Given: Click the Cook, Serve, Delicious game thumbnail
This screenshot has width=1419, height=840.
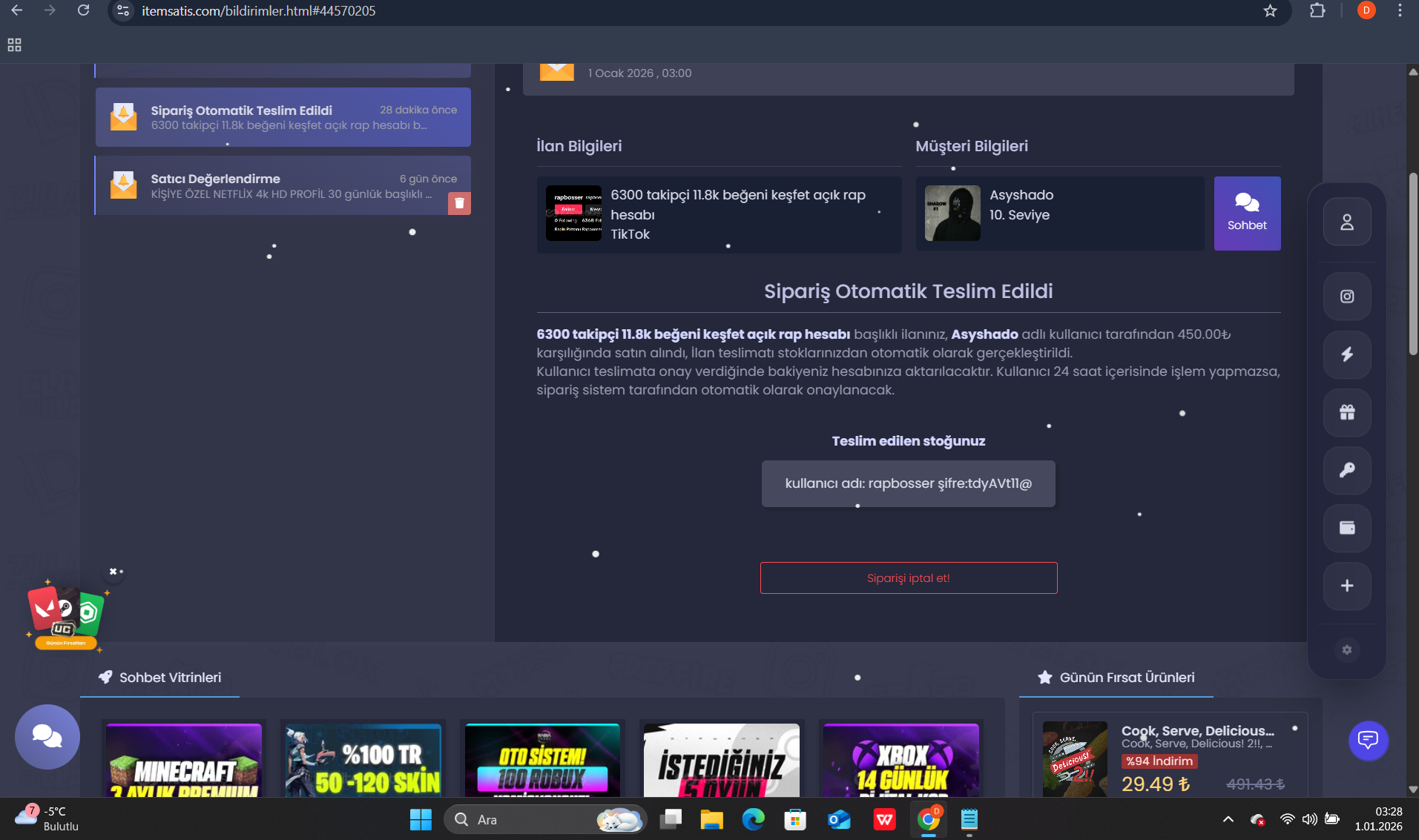Looking at the screenshot, I should click(1075, 759).
